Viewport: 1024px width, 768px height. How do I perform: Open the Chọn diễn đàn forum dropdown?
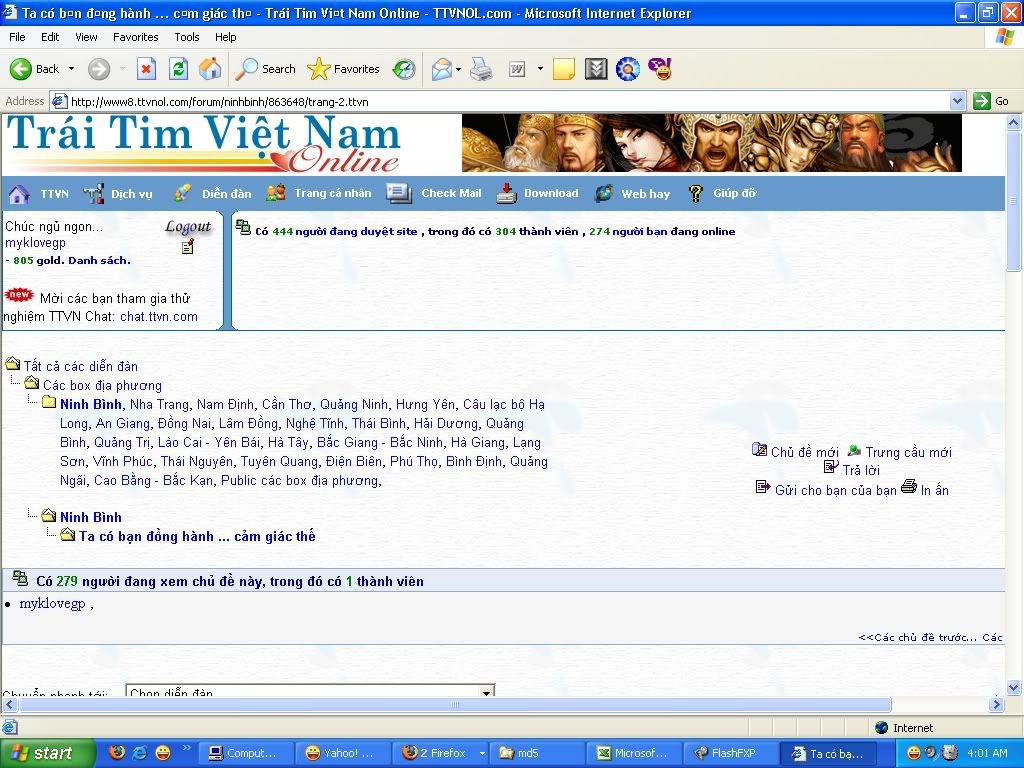310,692
